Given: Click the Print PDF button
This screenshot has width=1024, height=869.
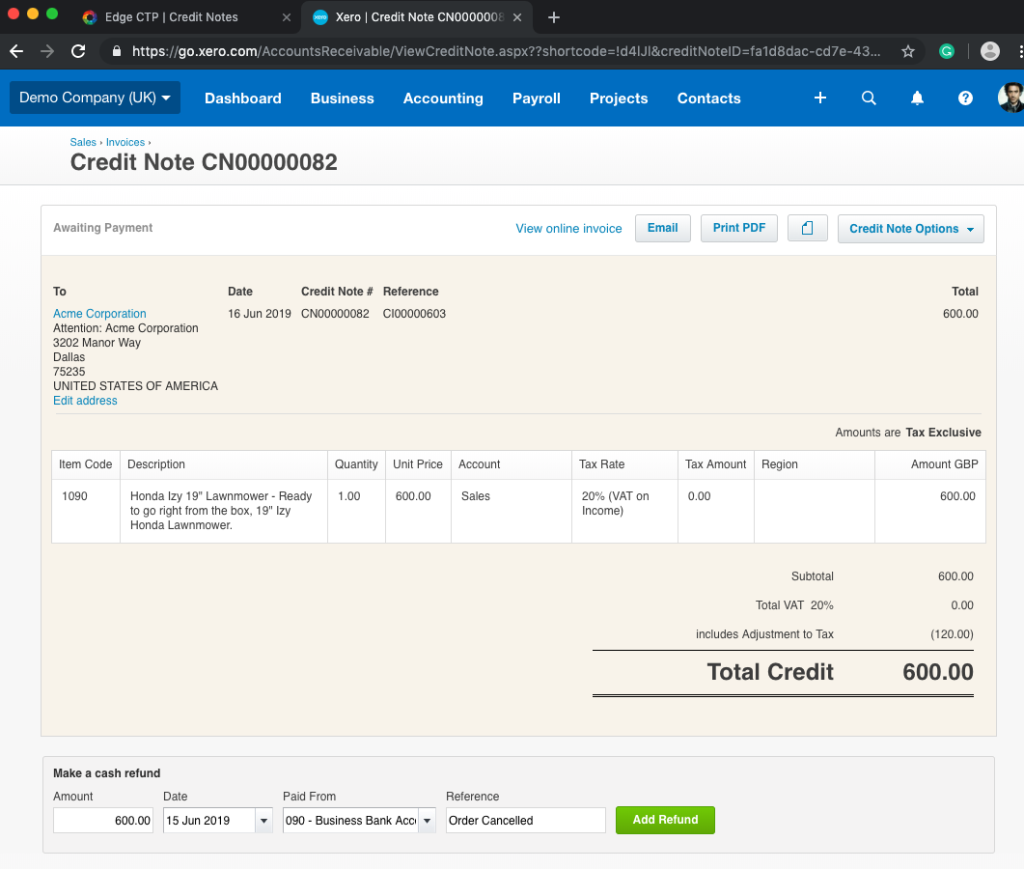Looking at the screenshot, I should pos(739,228).
